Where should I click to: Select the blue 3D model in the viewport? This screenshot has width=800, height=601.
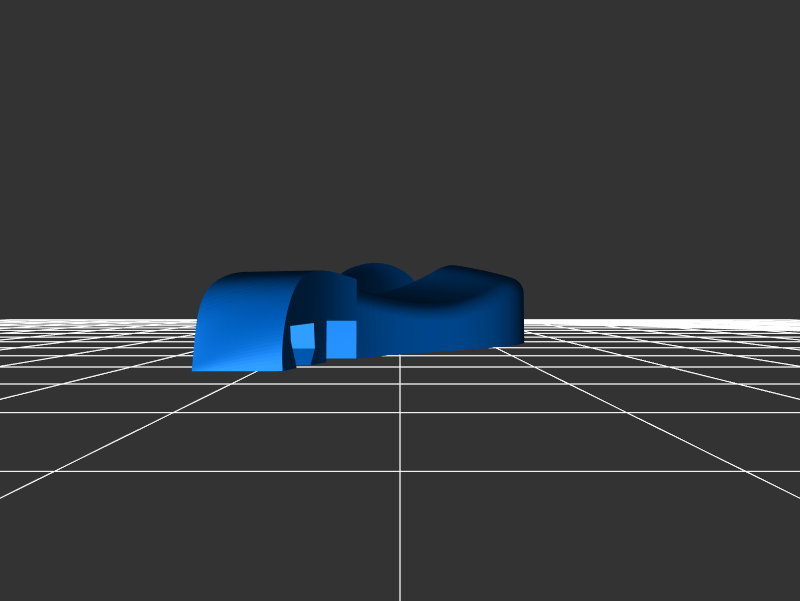pyautogui.click(x=400, y=320)
